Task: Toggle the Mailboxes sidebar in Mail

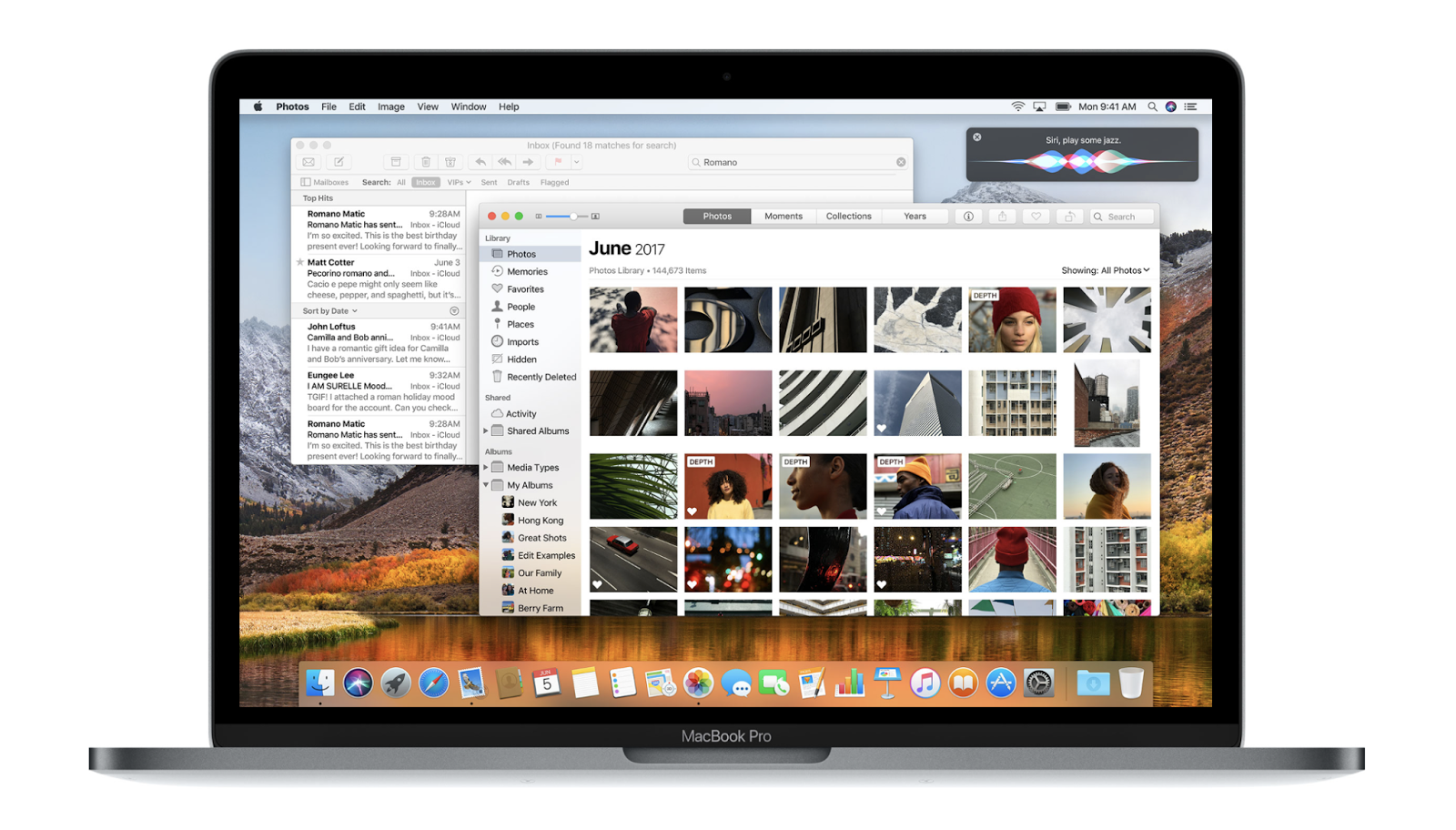Action: coord(325,182)
